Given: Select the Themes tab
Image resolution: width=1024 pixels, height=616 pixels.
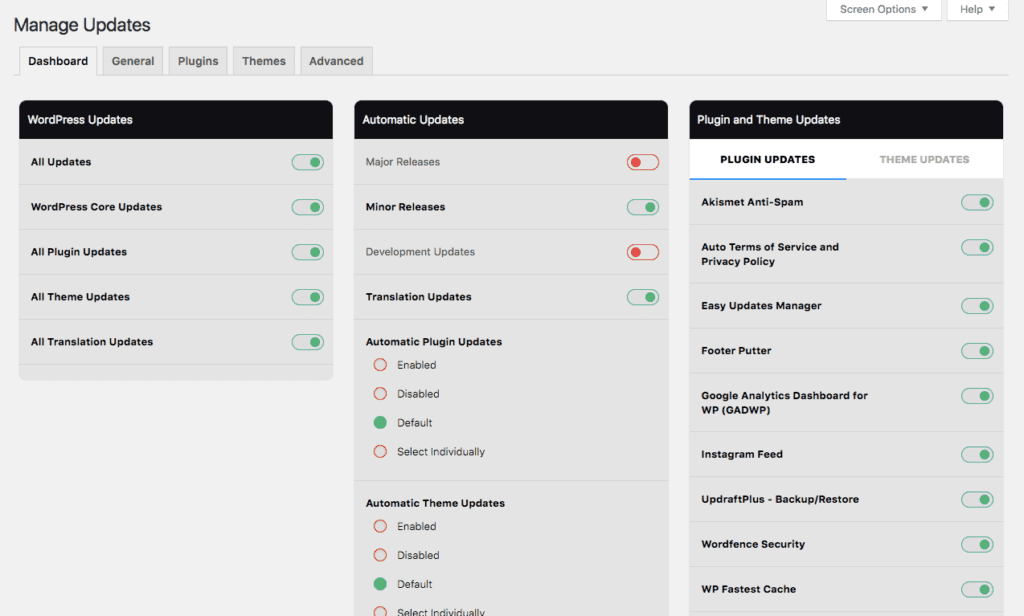Looking at the screenshot, I should 264,61.
